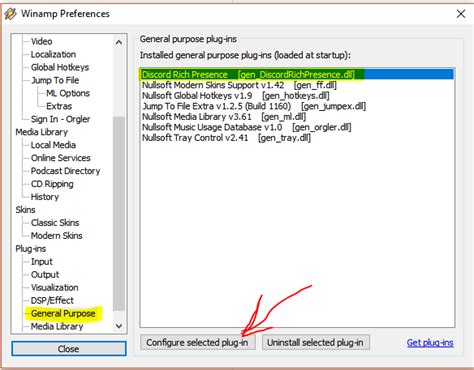Open History preferences page
The width and height of the screenshot is (474, 370).
(x=45, y=197)
